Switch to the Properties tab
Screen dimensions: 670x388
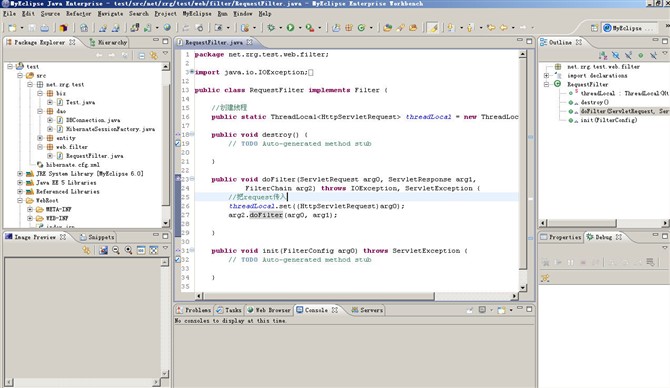(561, 237)
